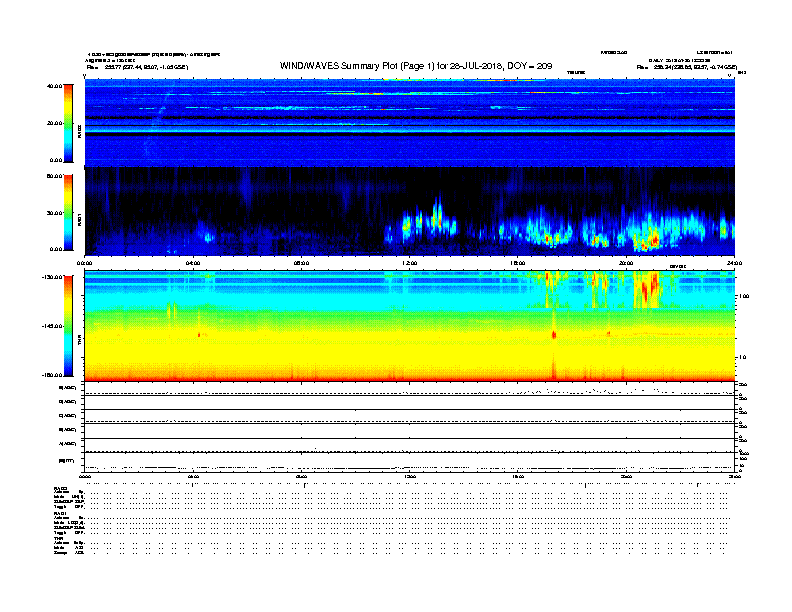792x612 pixels.
Task: Select the 60.00 tick on RAD1 scale
Action: tap(54, 176)
